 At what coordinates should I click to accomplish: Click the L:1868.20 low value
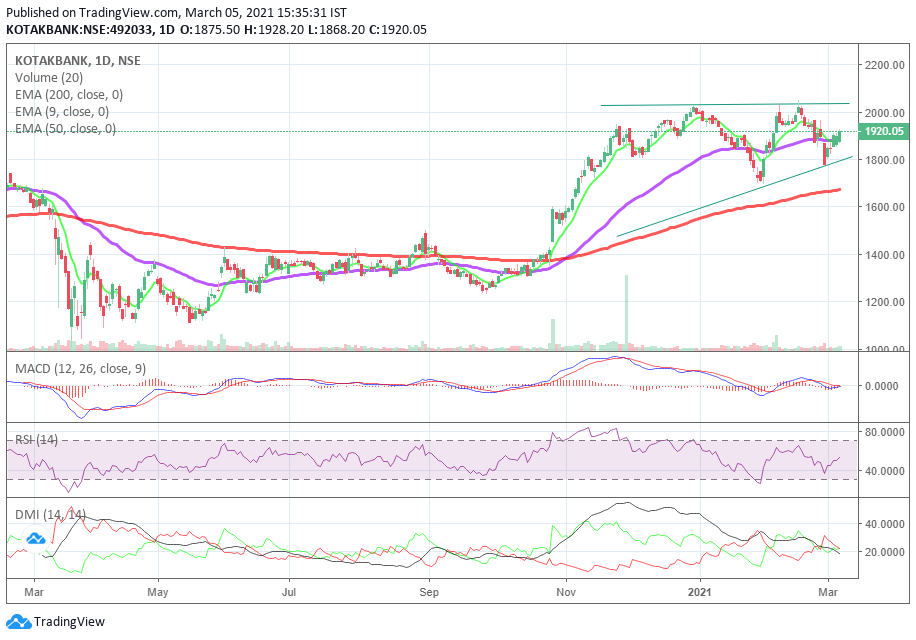click(336, 29)
